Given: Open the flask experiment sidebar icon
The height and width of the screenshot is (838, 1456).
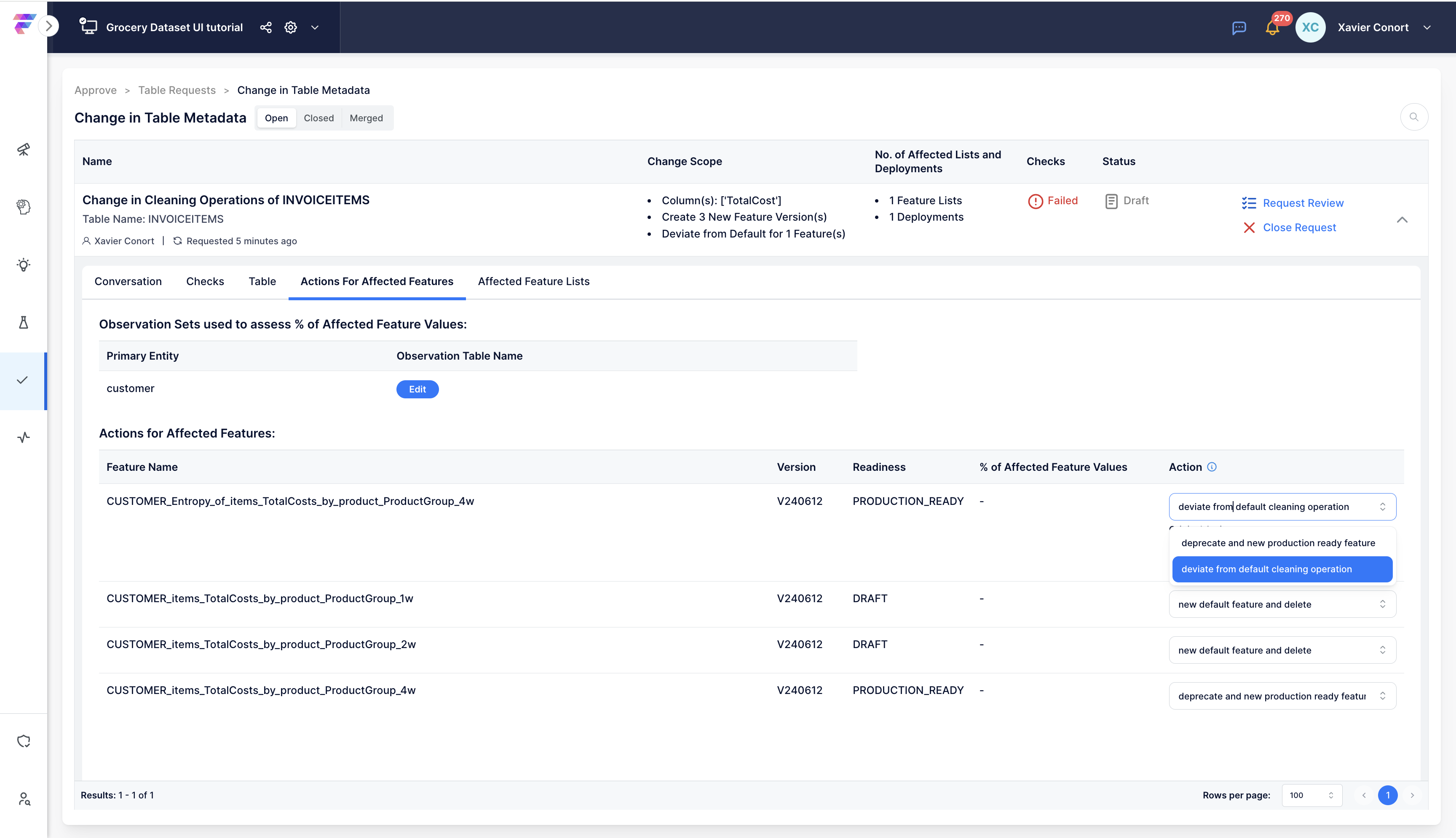Looking at the screenshot, I should 24,322.
